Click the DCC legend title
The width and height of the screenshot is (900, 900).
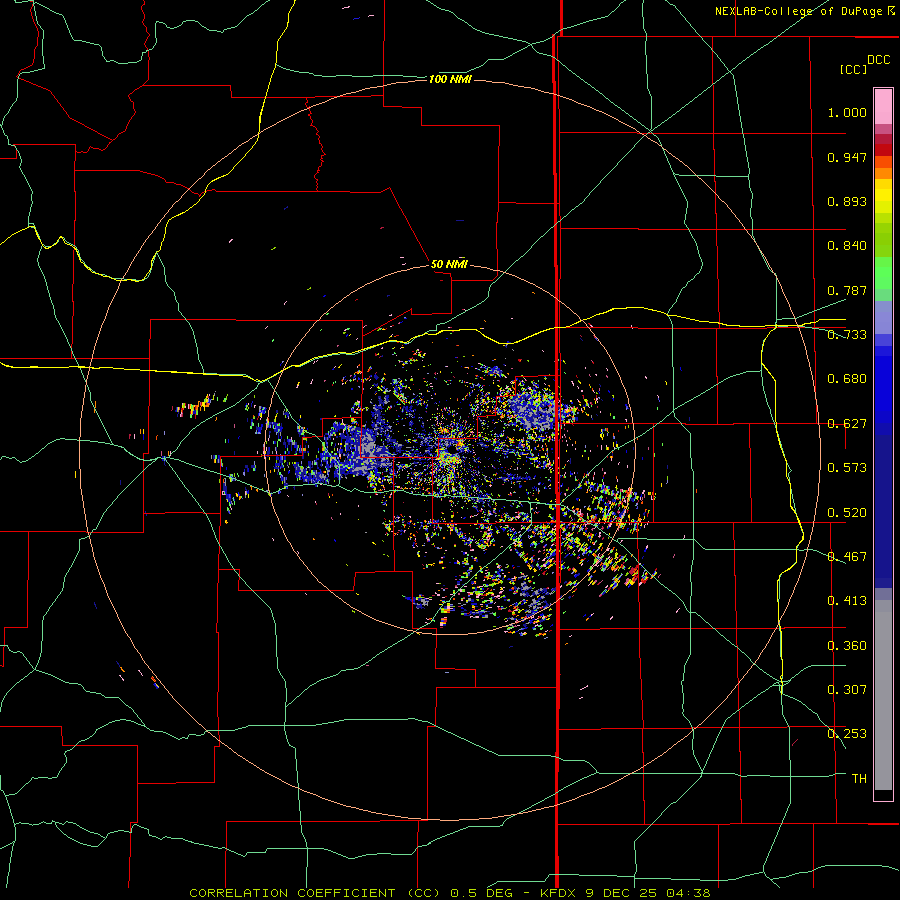click(878, 60)
